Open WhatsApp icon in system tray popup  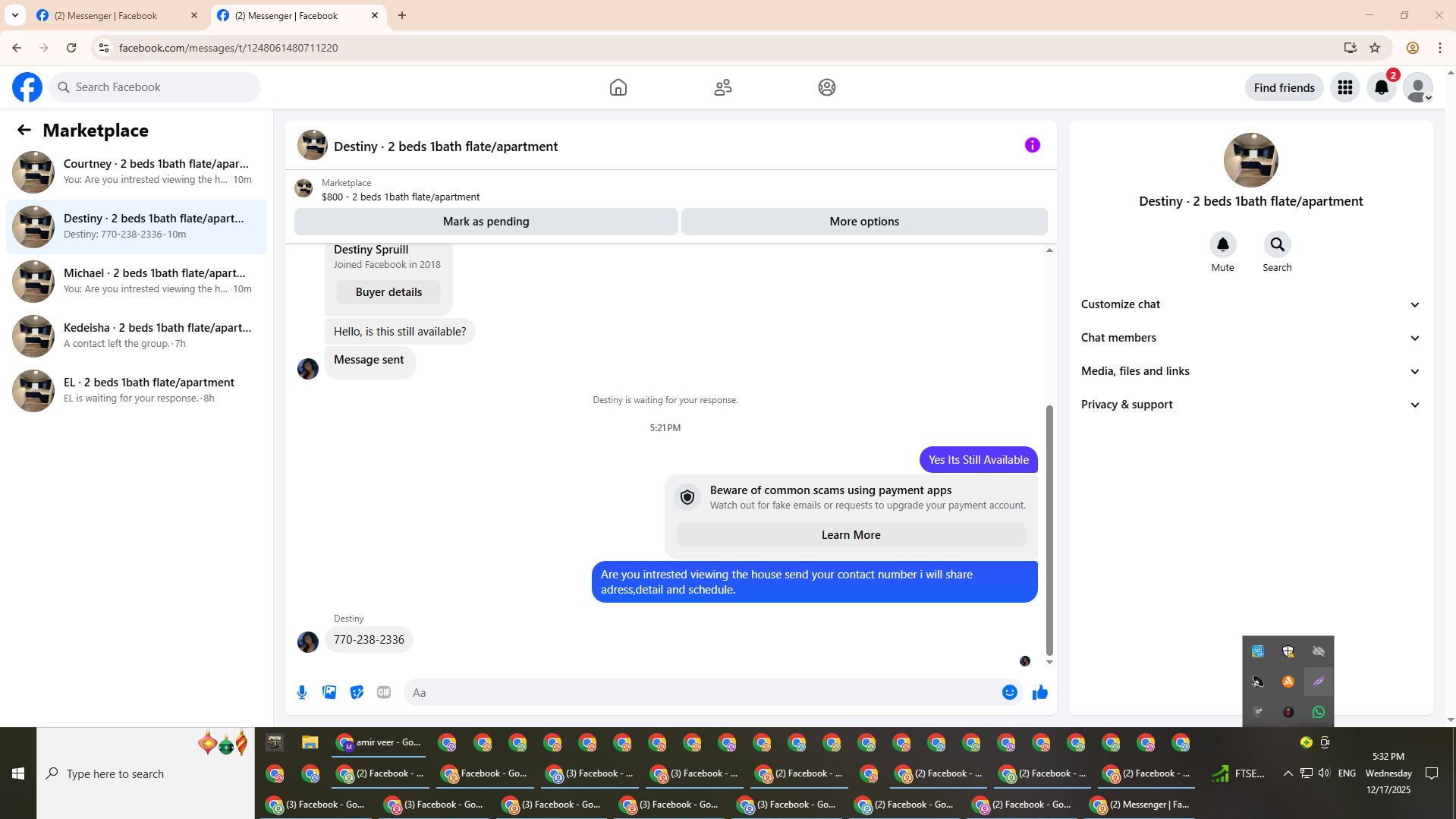[1319, 712]
